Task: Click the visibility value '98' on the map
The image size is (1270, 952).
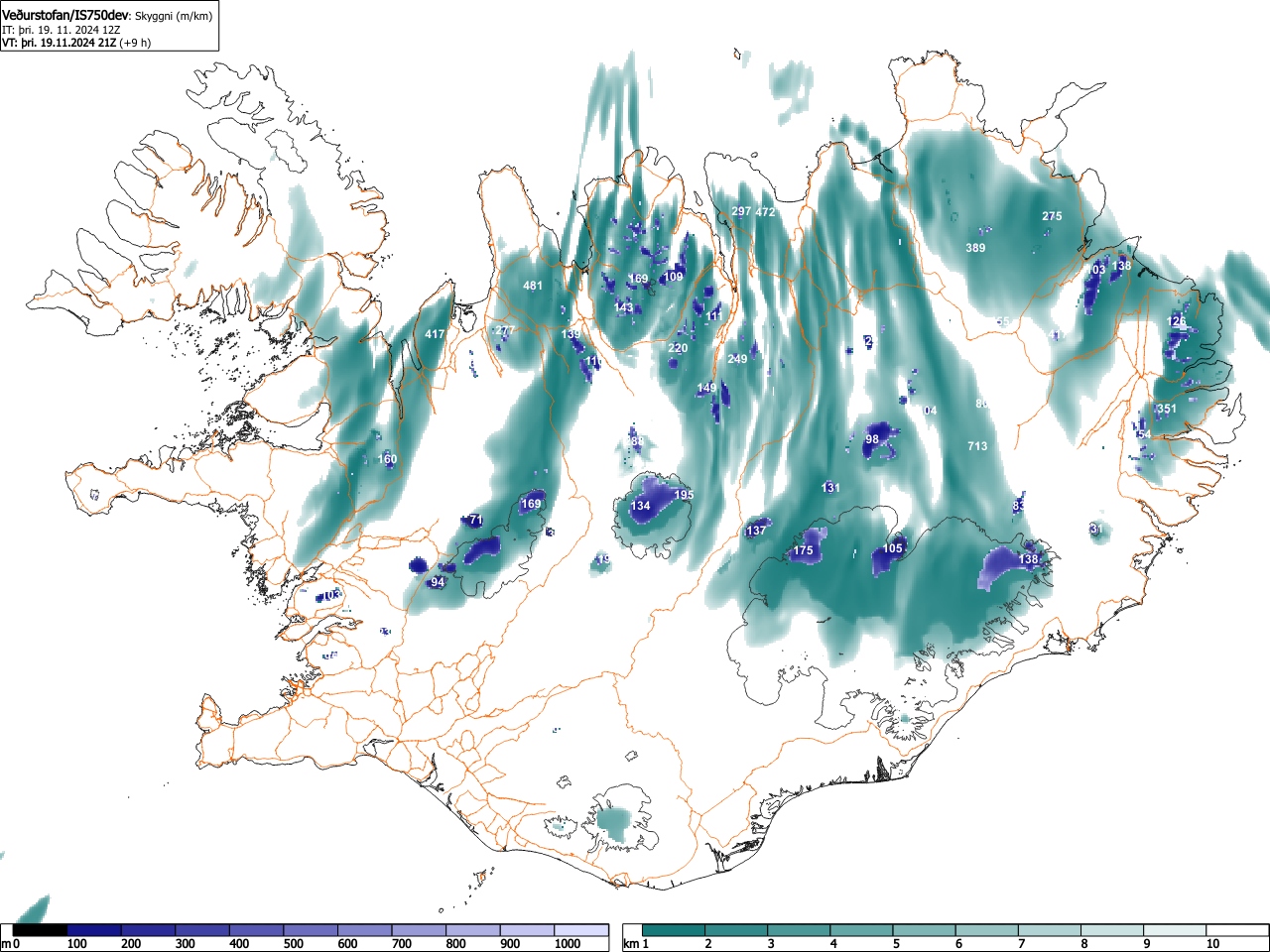Action: [872, 439]
